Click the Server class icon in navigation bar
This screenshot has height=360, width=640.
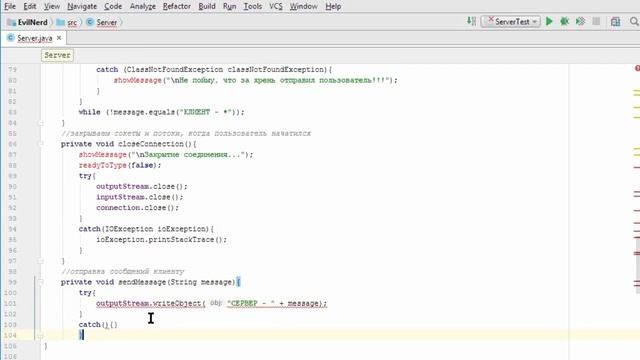click(90, 22)
